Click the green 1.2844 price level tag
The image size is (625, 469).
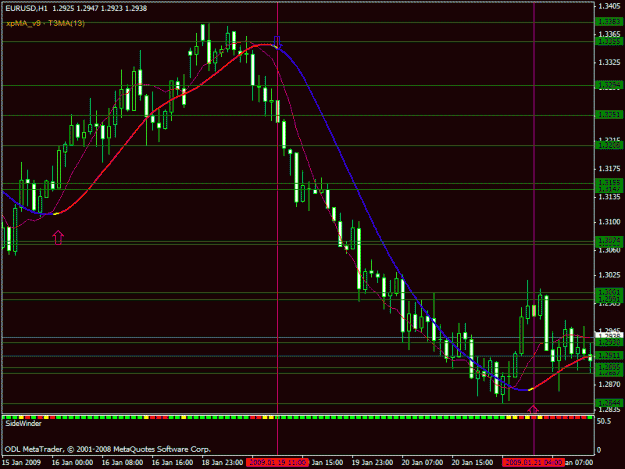609,403
